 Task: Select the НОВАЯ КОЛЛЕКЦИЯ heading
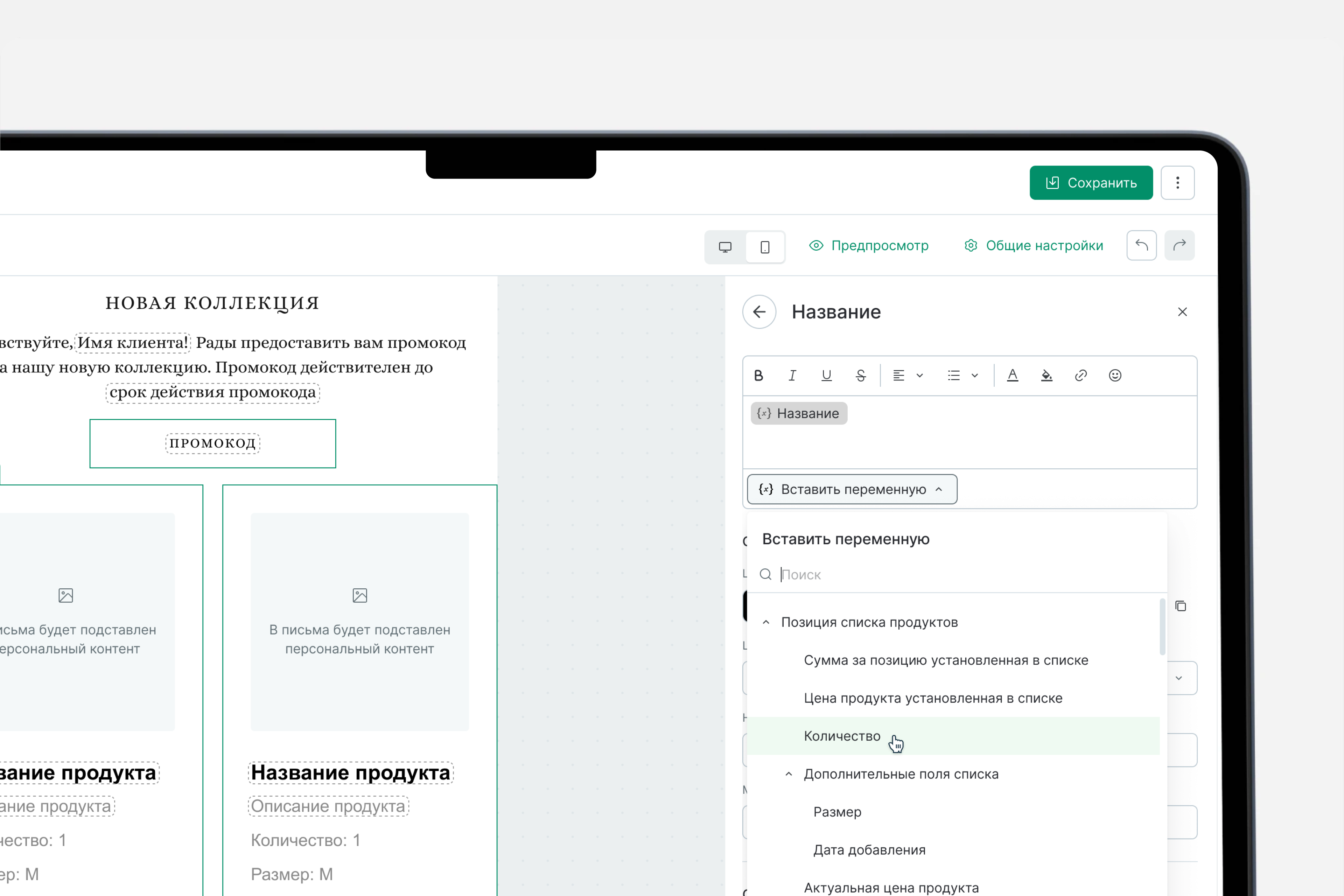[212, 303]
